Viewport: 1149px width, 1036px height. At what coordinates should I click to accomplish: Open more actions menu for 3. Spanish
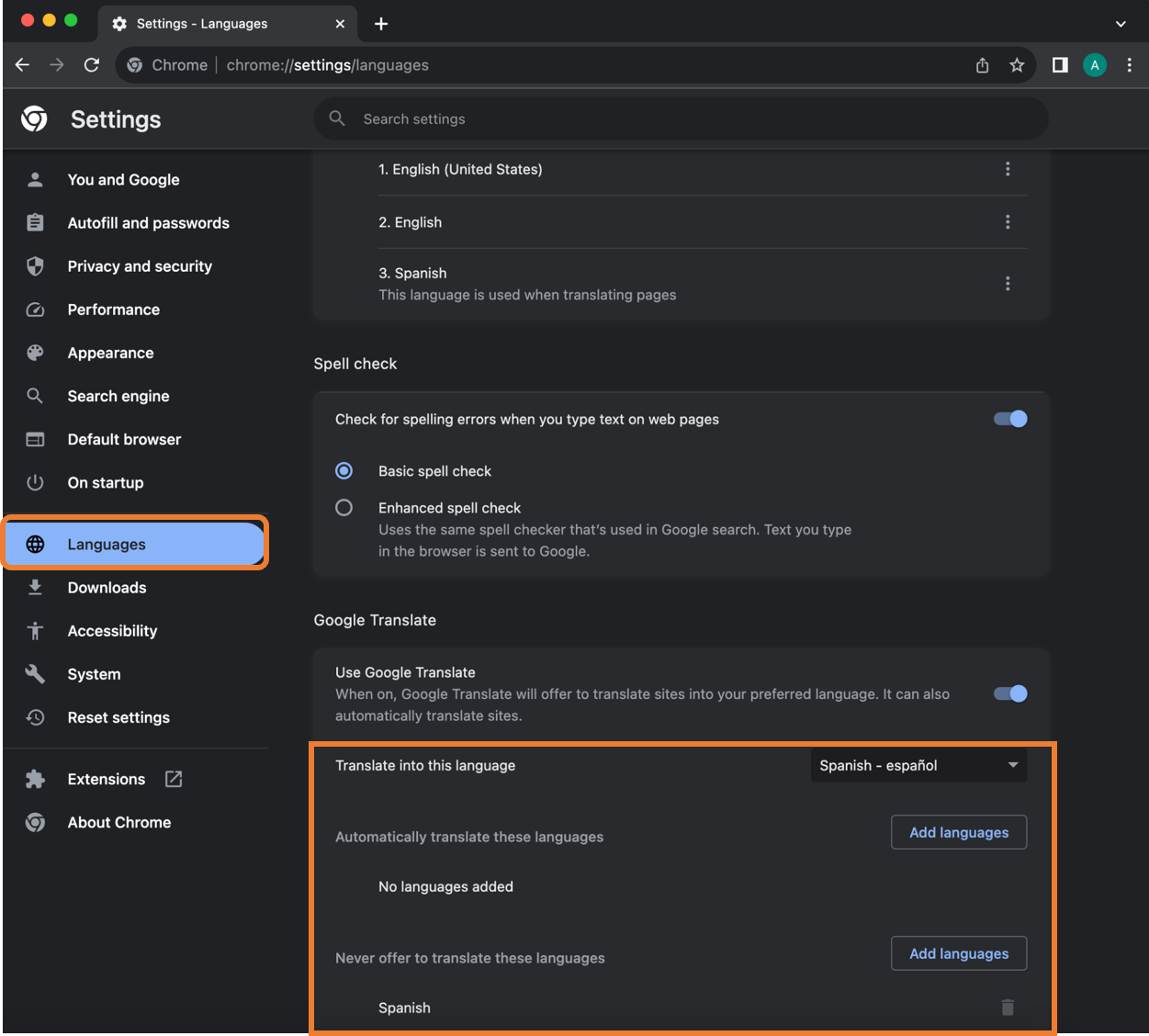click(x=1008, y=284)
